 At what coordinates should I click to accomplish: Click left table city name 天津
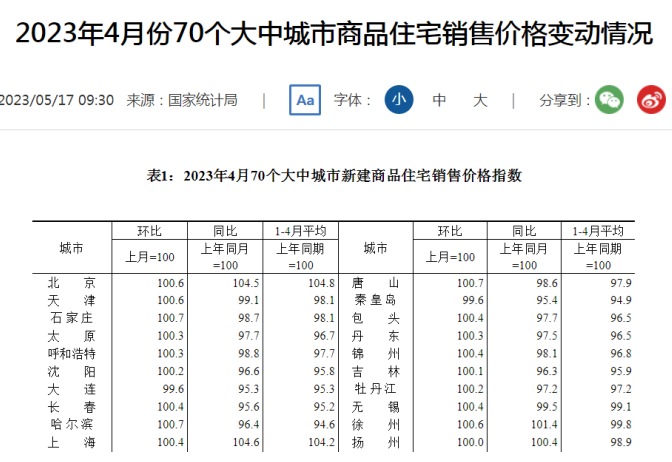pyautogui.click(x=72, y=300)
